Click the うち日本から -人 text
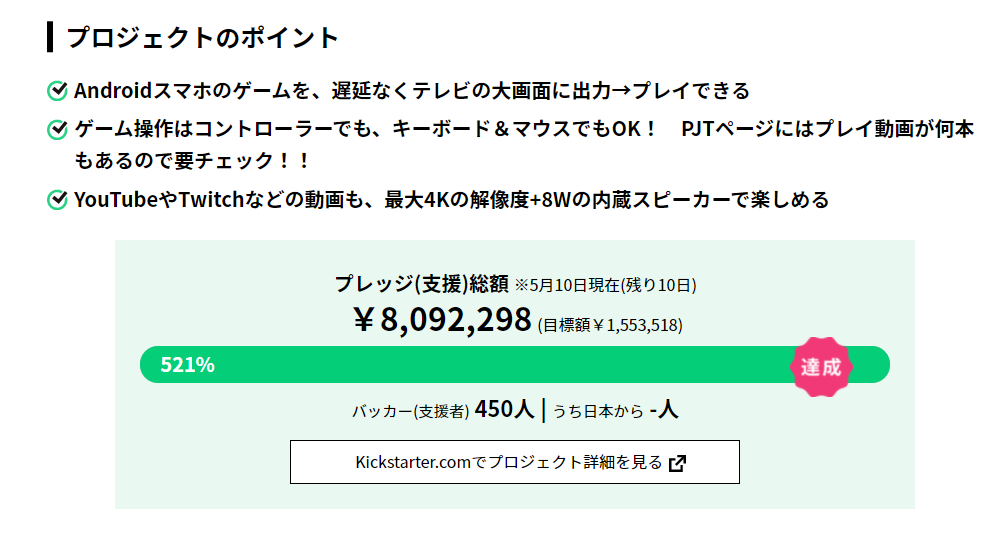 click(615, 410)
